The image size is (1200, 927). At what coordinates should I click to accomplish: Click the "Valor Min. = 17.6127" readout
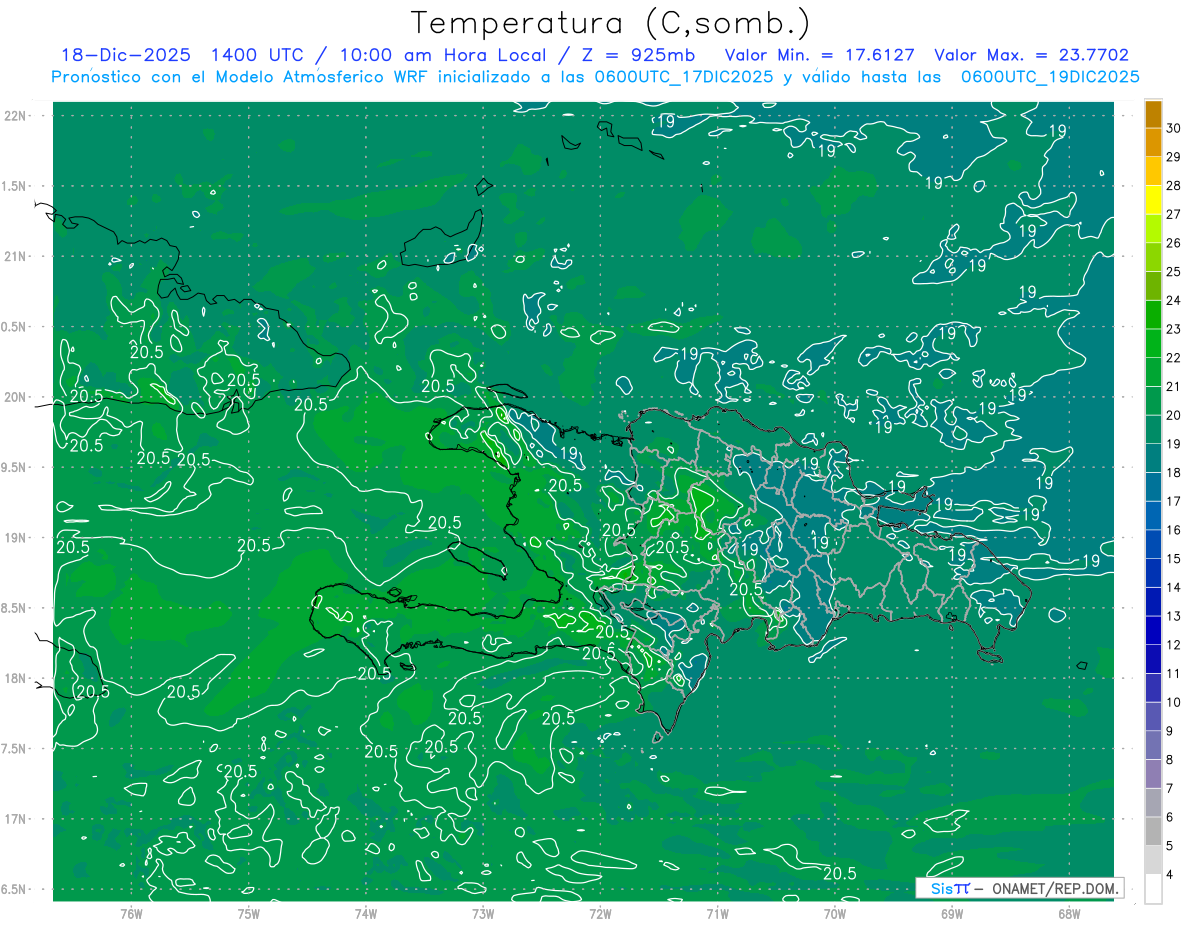pyautogui.click(x=820, y=56)
